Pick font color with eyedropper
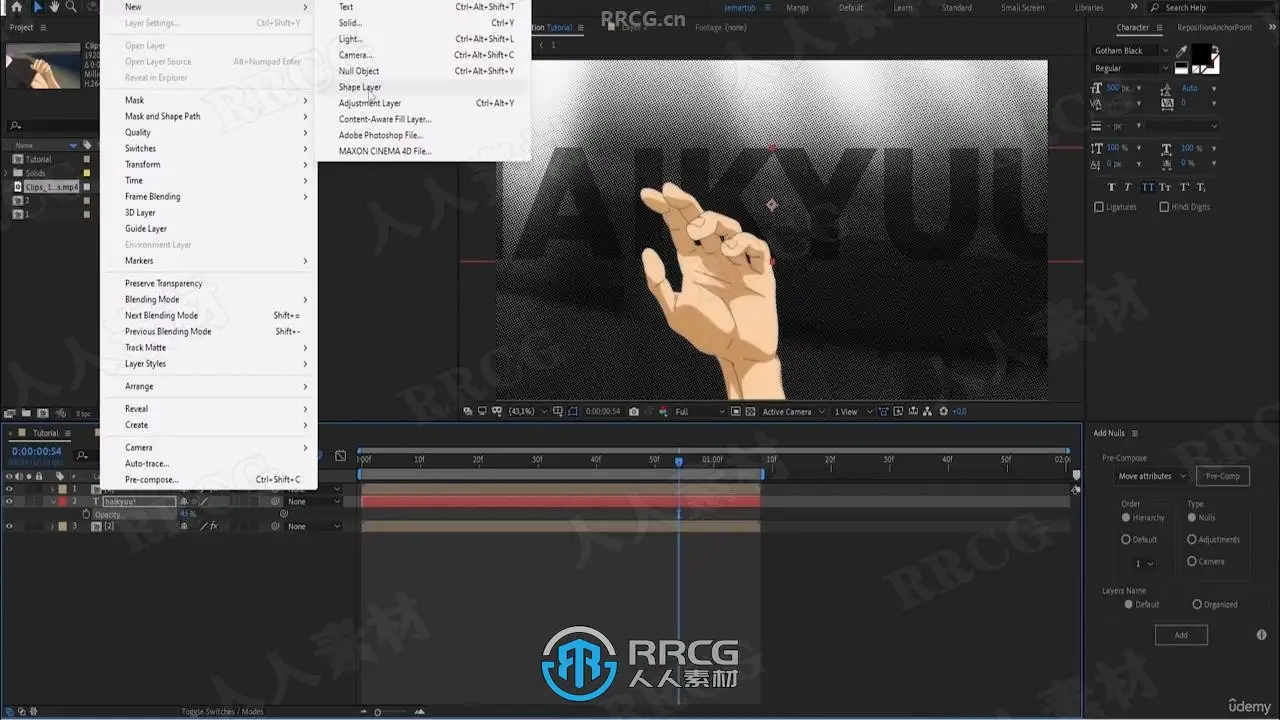Image resolution: width=1280 pixels, height=720 pixels. (1182, 52)
